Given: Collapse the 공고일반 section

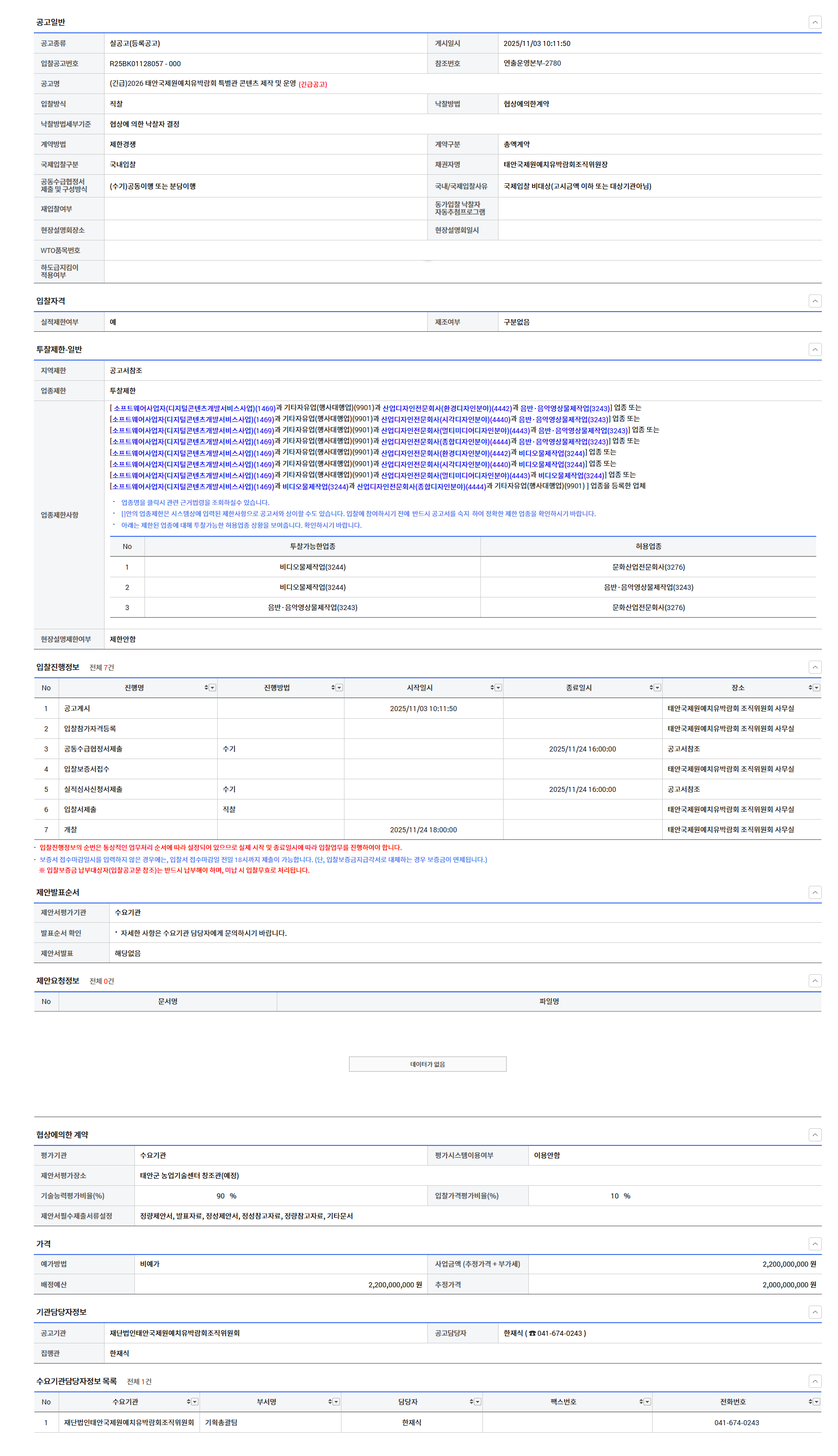Looking at the screenshot, I should [814, 22].
